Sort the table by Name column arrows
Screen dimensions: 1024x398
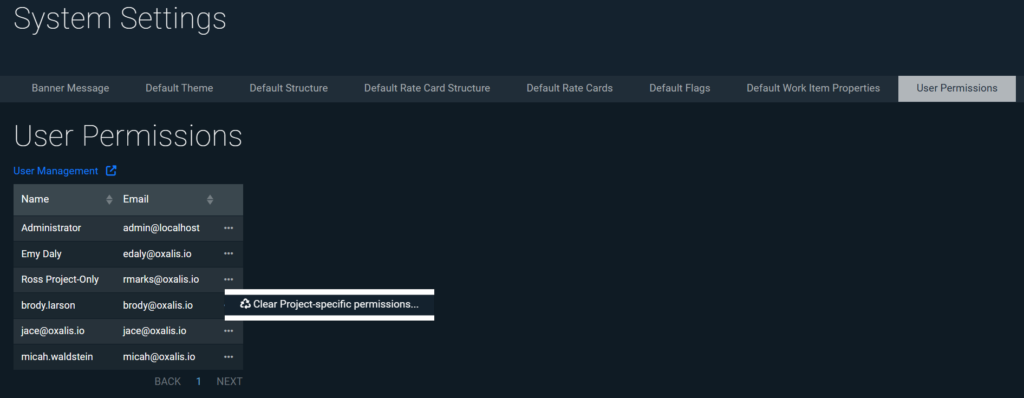coord(109,199)
